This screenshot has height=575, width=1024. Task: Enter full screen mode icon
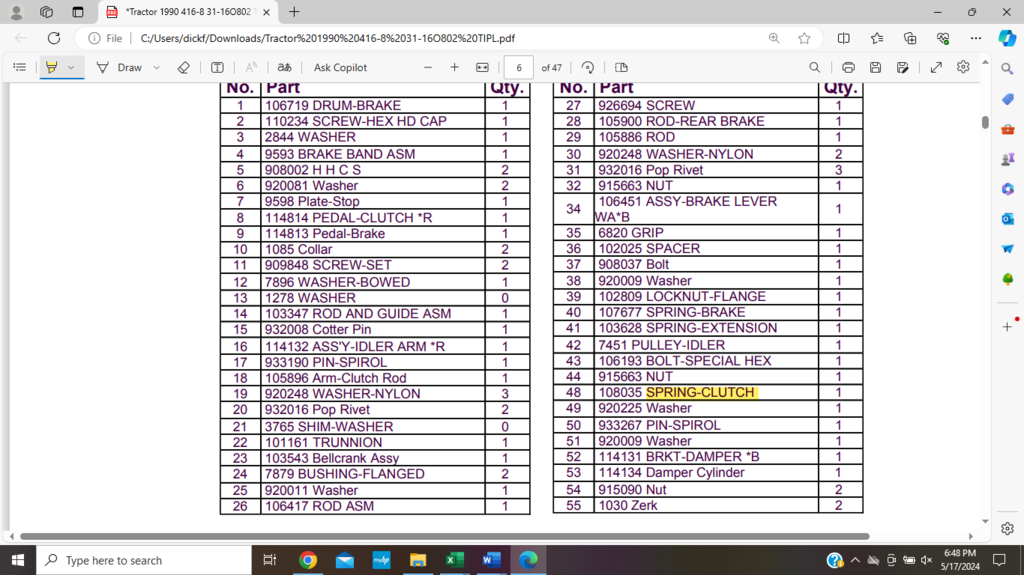coord(936,67)
